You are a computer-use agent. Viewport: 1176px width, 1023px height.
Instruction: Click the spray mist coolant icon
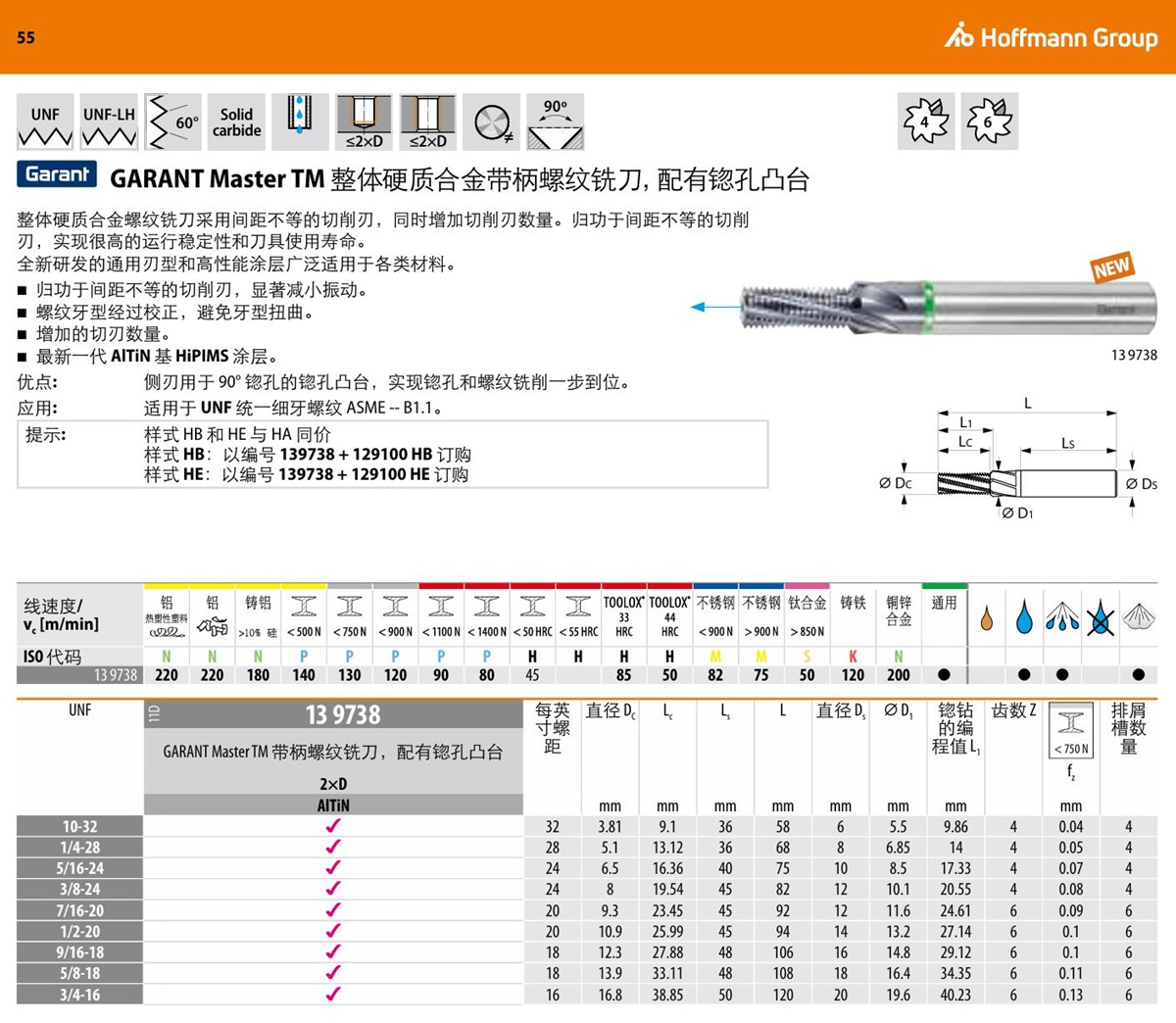(1062, 617)
